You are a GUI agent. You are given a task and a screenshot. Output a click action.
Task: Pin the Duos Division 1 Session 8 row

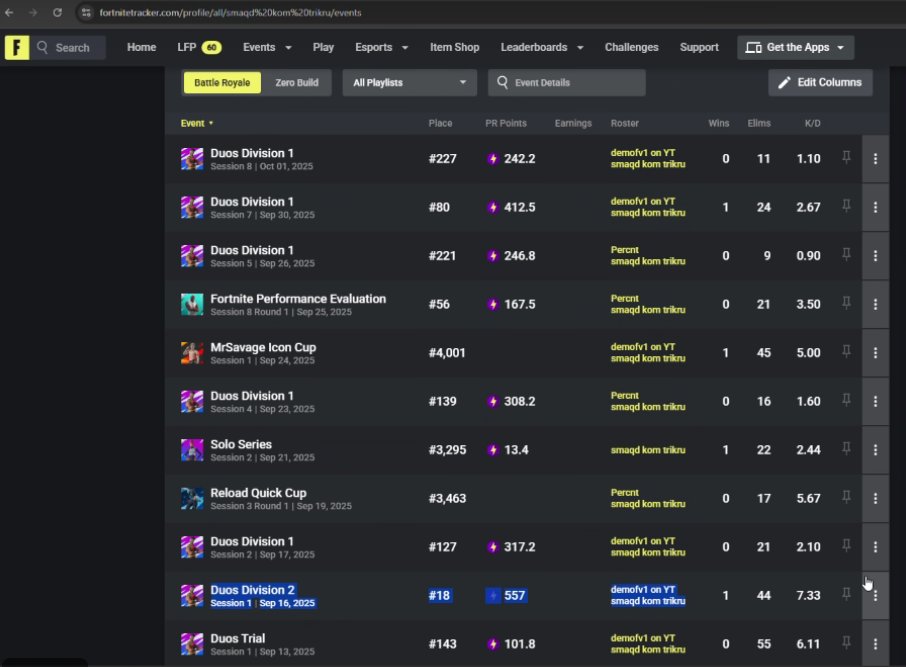coord(846,157)
